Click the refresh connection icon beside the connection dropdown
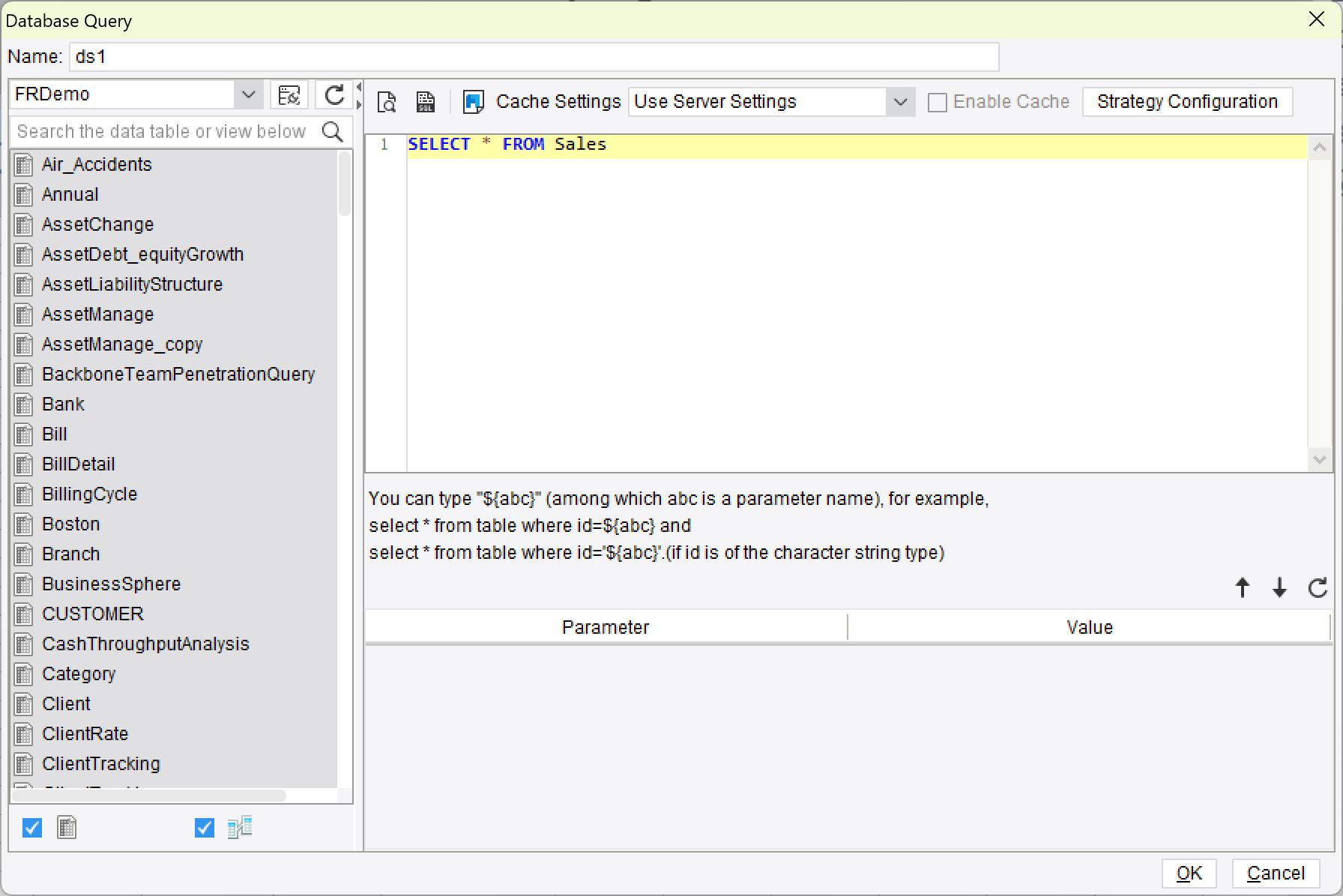Image resolution: width=1343 pixels, height=896 pixels. 334,94
